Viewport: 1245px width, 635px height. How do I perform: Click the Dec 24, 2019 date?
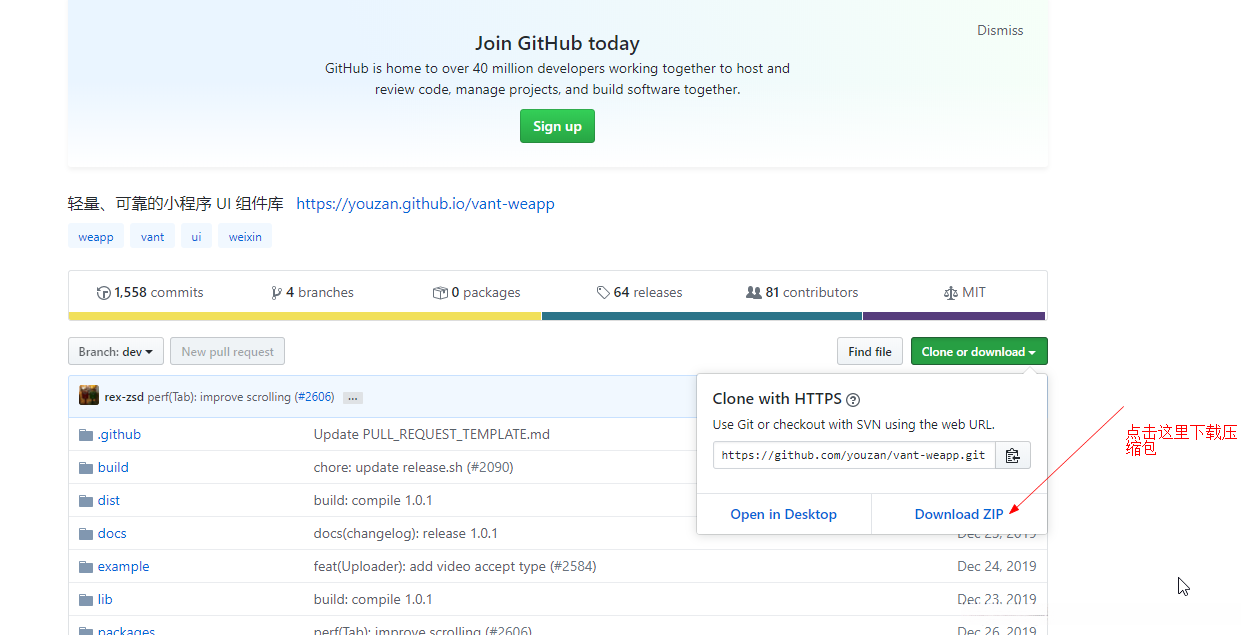(997, 567)
